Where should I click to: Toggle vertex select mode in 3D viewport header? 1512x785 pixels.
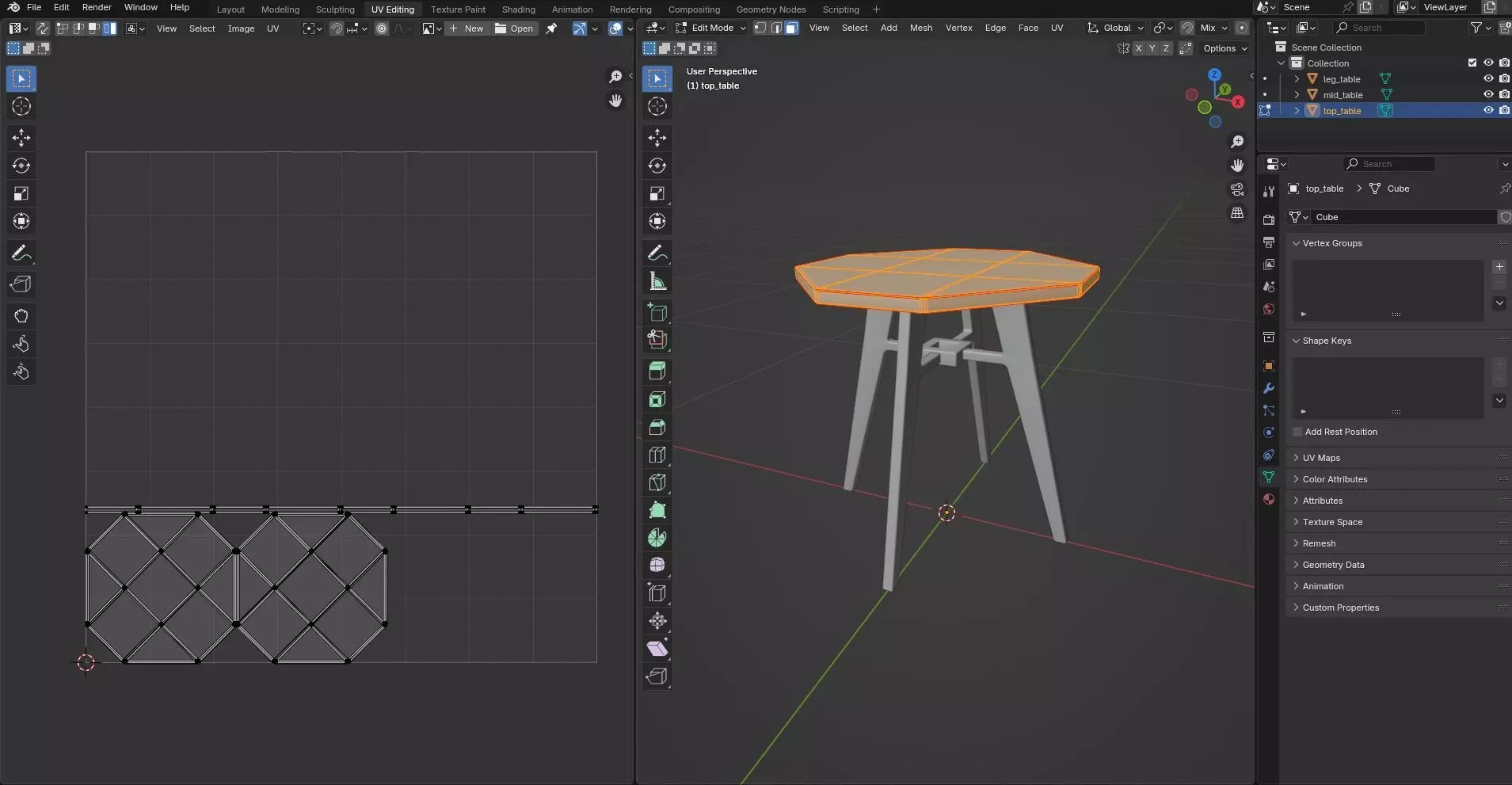click(760, 28)
